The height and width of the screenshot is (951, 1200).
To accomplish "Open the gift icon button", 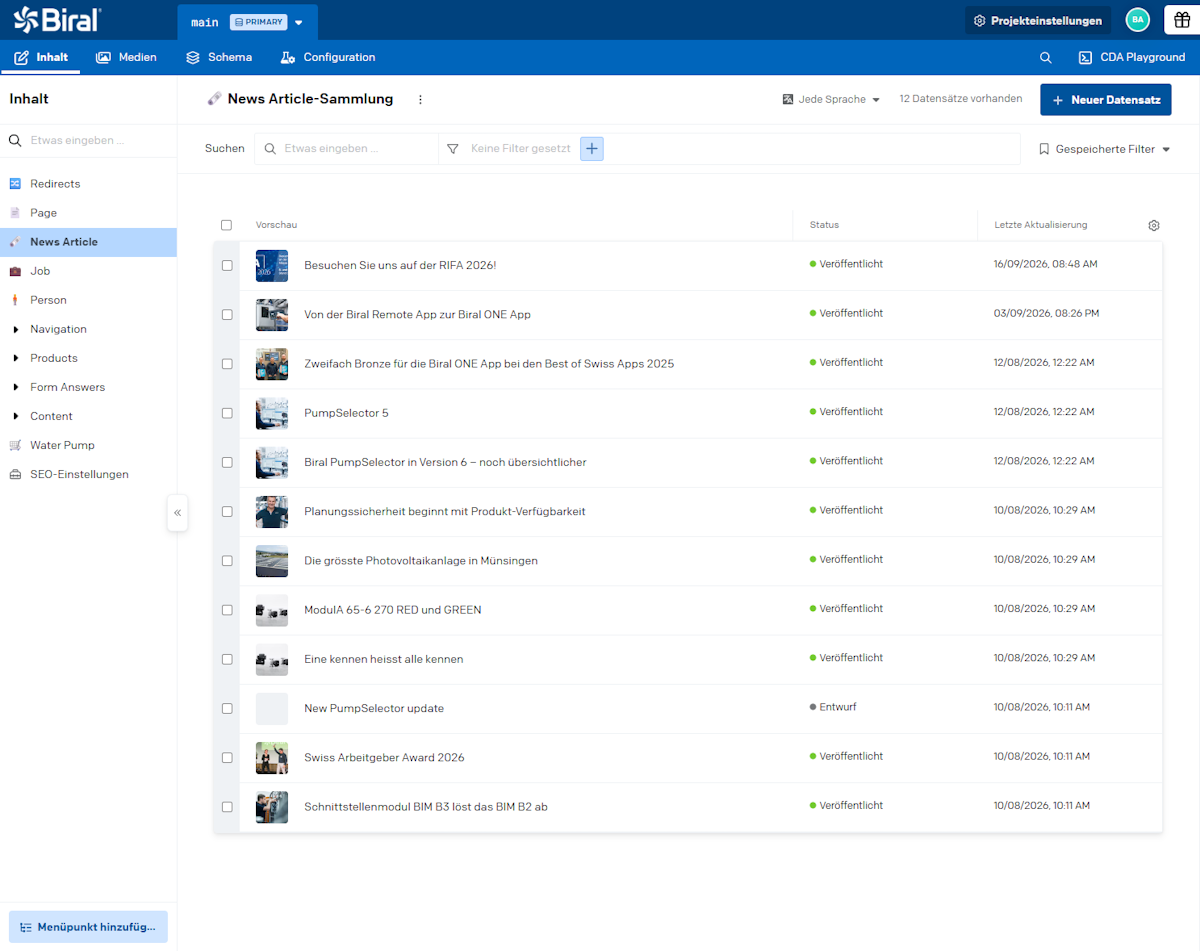I will coord(1182,20).
